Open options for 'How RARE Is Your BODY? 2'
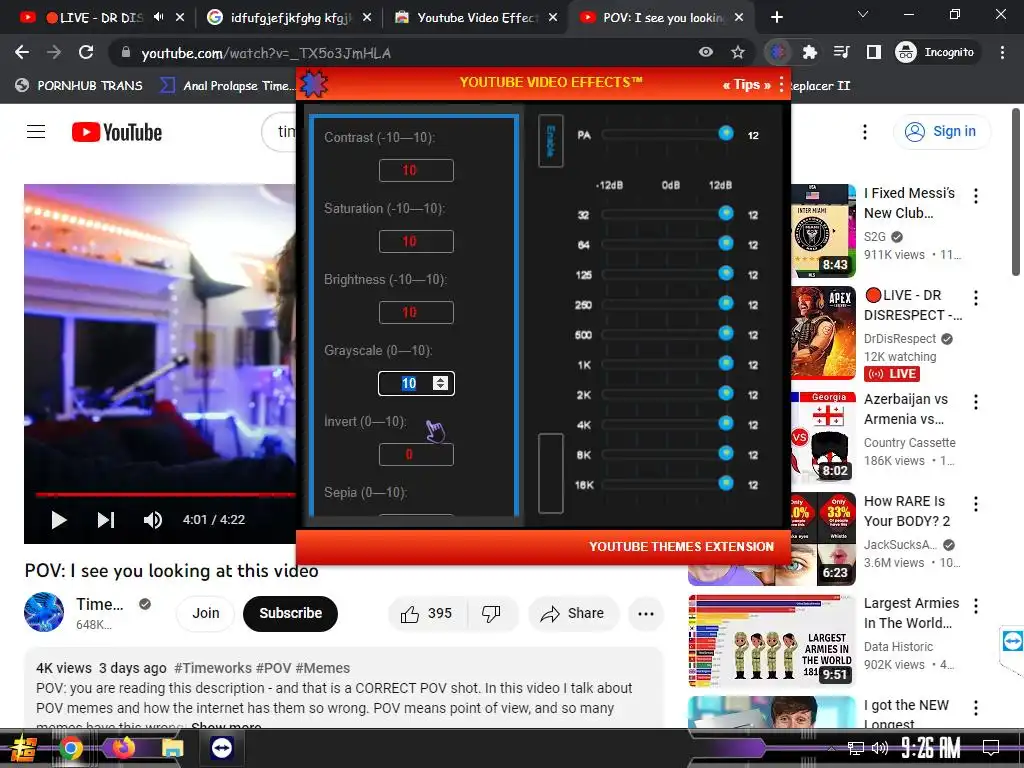1024x768 pixels. 976,504
